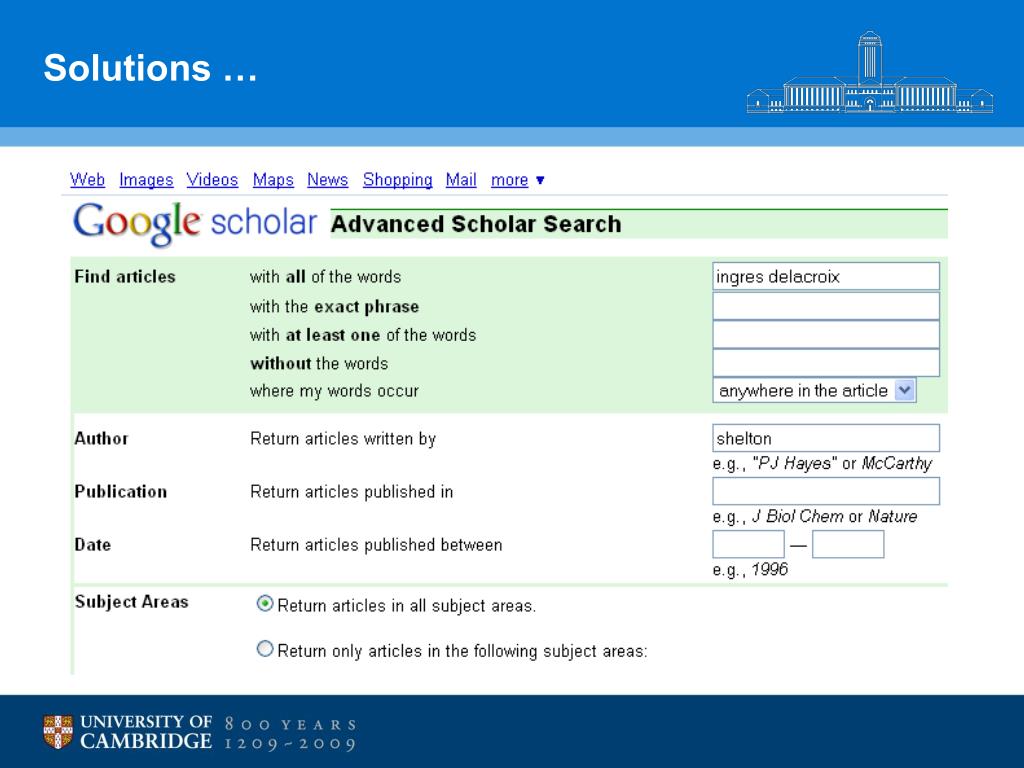Focus the 'at least one of the words' field
Screen dimensions: 1024x768
click(825, 334)
